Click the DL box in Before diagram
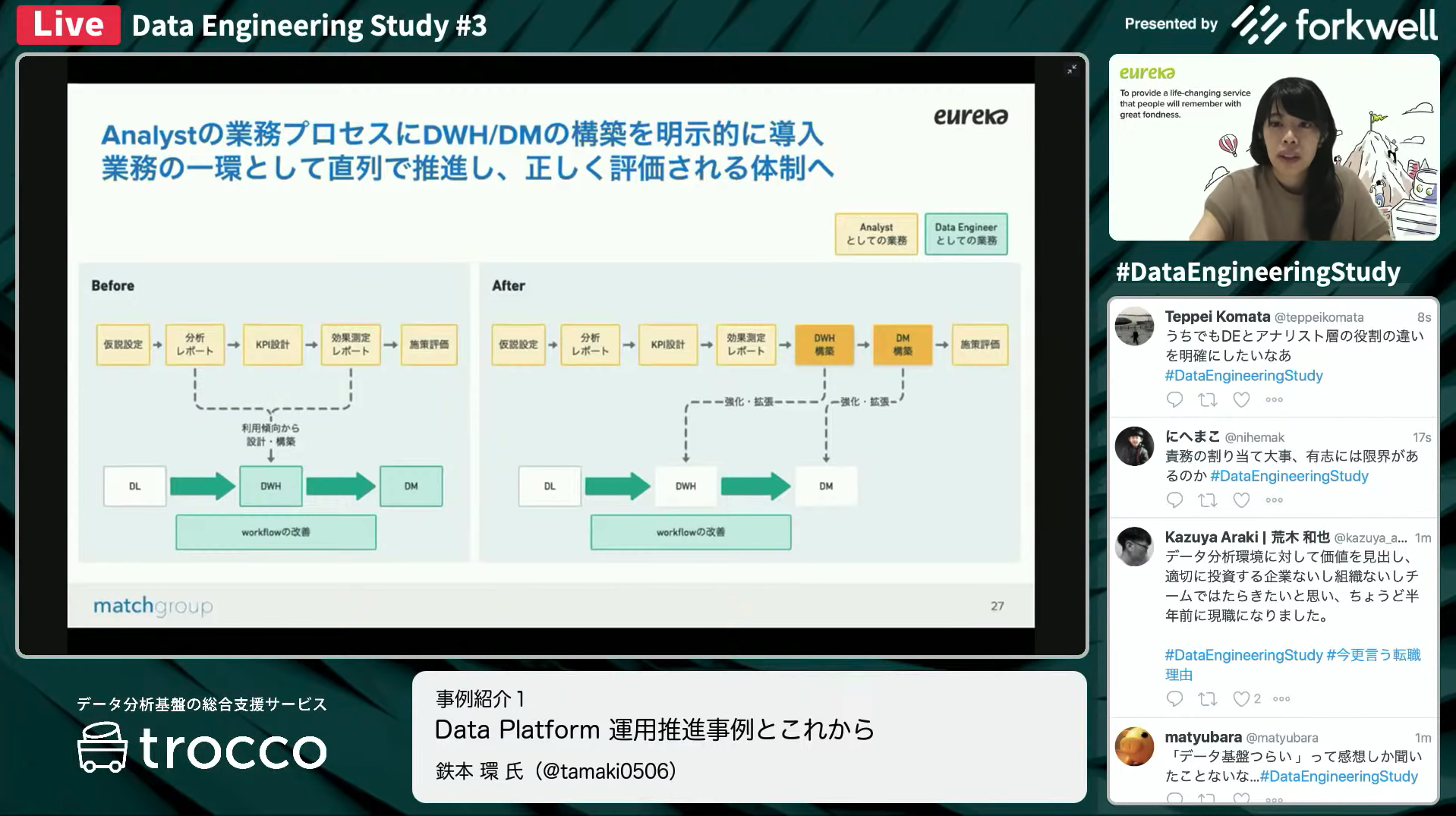 coord(134,486)
